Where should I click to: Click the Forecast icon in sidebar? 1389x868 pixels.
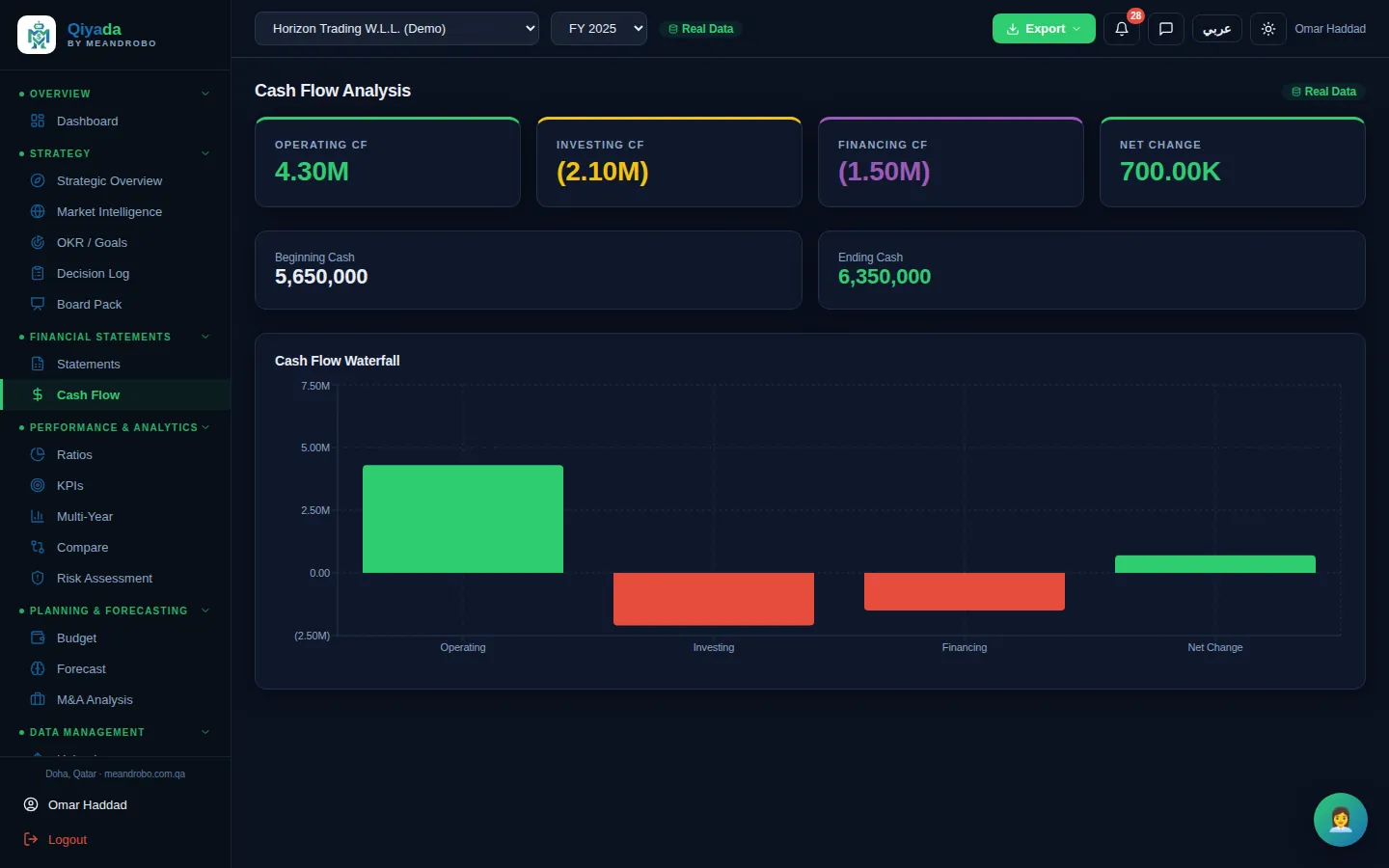38,668
